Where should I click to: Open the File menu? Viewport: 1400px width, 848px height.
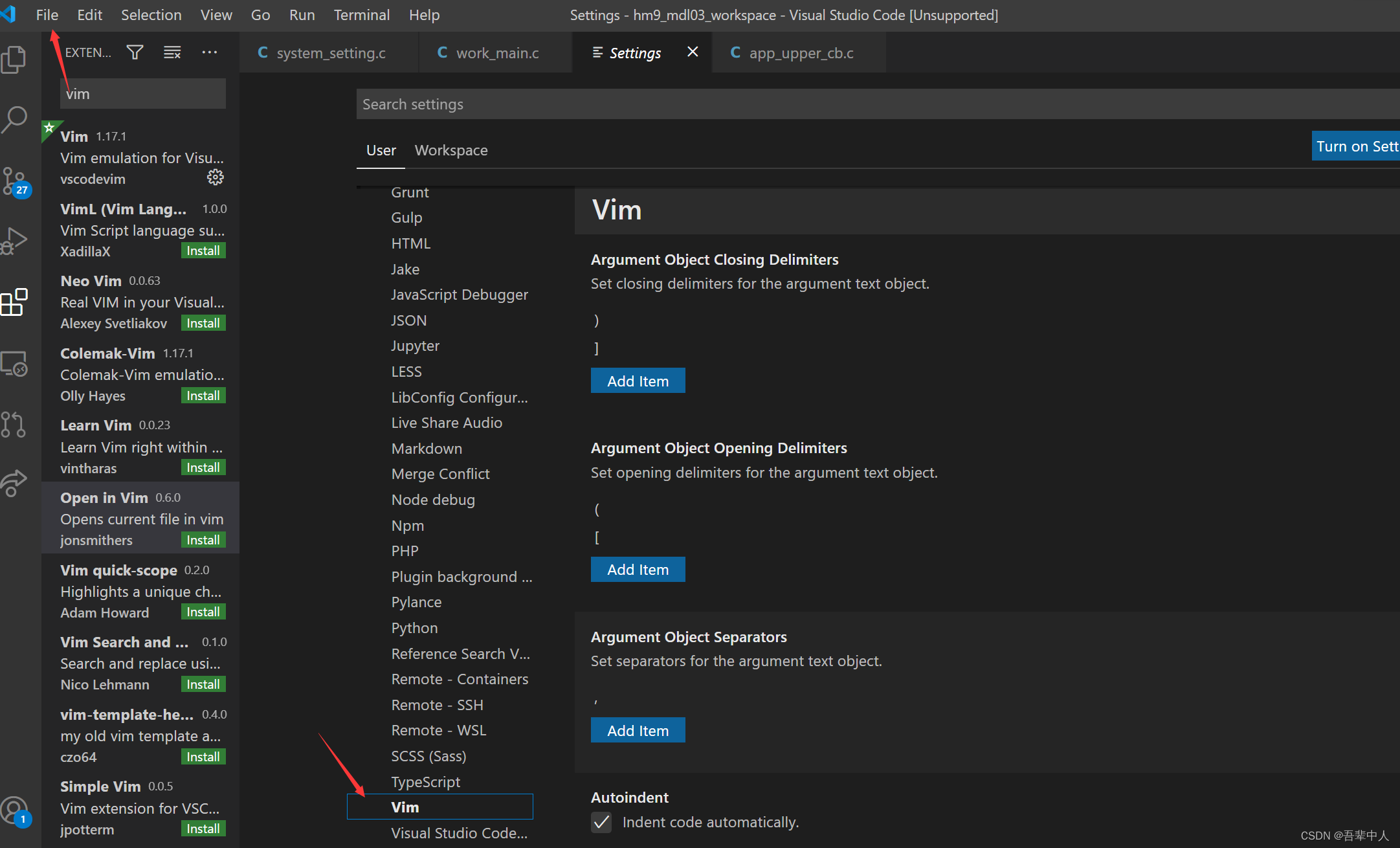point(47,14)
